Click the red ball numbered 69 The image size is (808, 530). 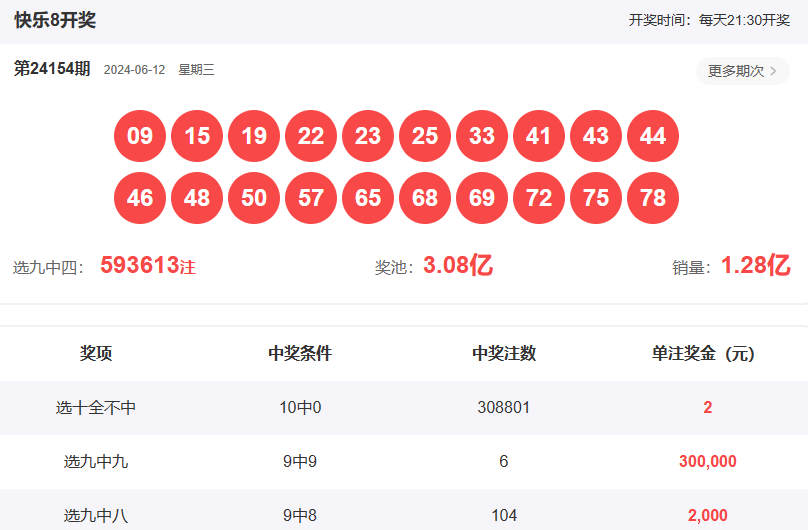[x=482, y=198]
